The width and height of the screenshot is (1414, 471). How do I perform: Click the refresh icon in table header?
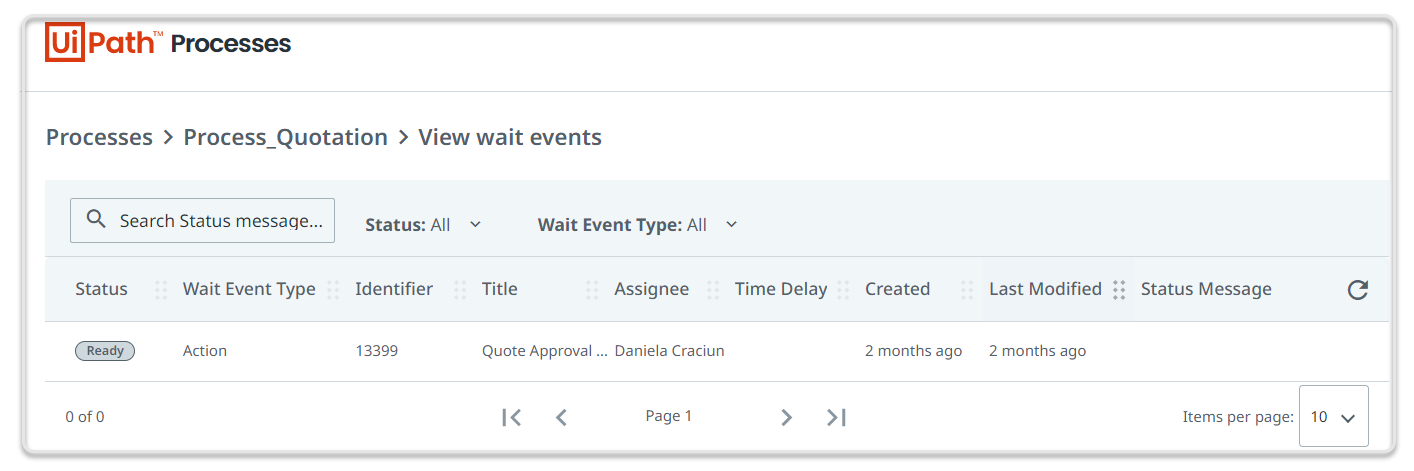pyautogui.click(x=1357, y=290)
